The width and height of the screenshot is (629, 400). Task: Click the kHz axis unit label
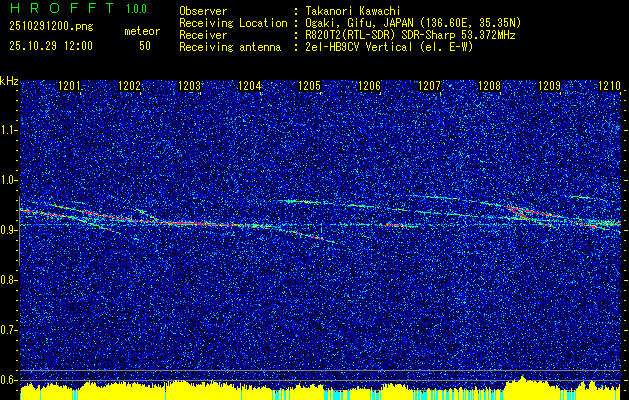coord(9,81)
